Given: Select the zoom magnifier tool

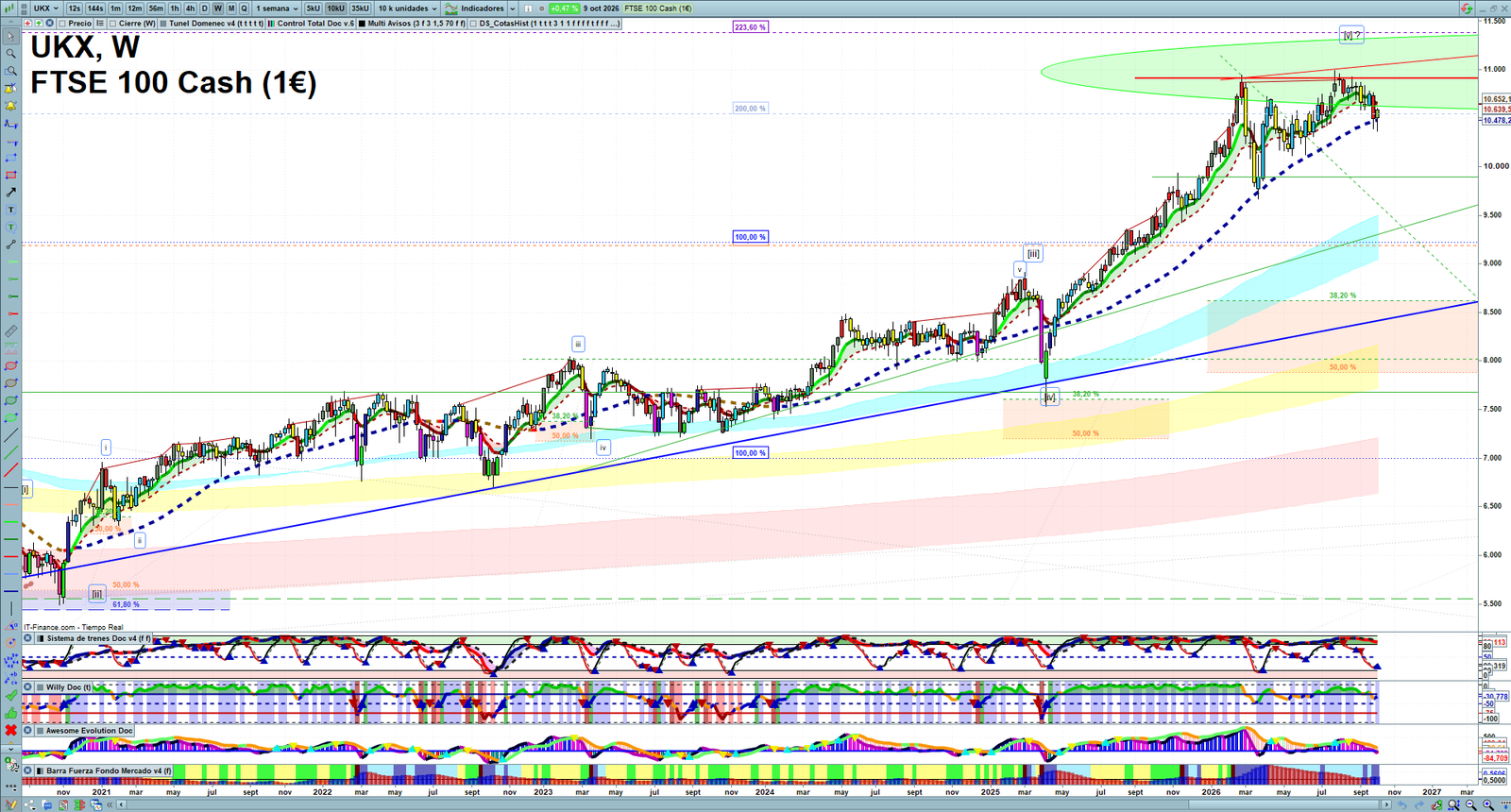Looking at the screenshot, I should (x=11, y=54).
